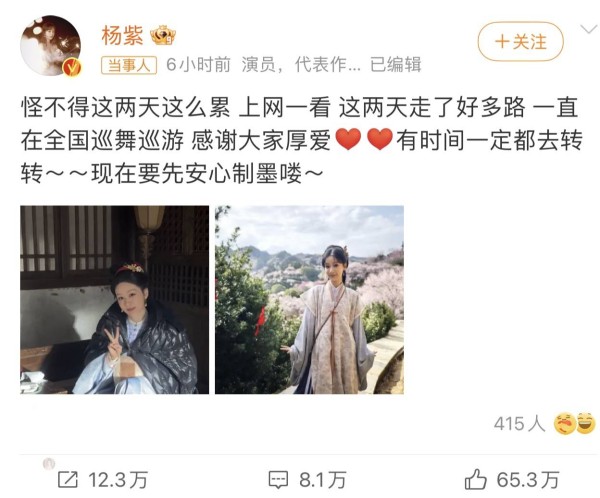
Task: Open the 8.1万 comment count
Action: [323, 480]
